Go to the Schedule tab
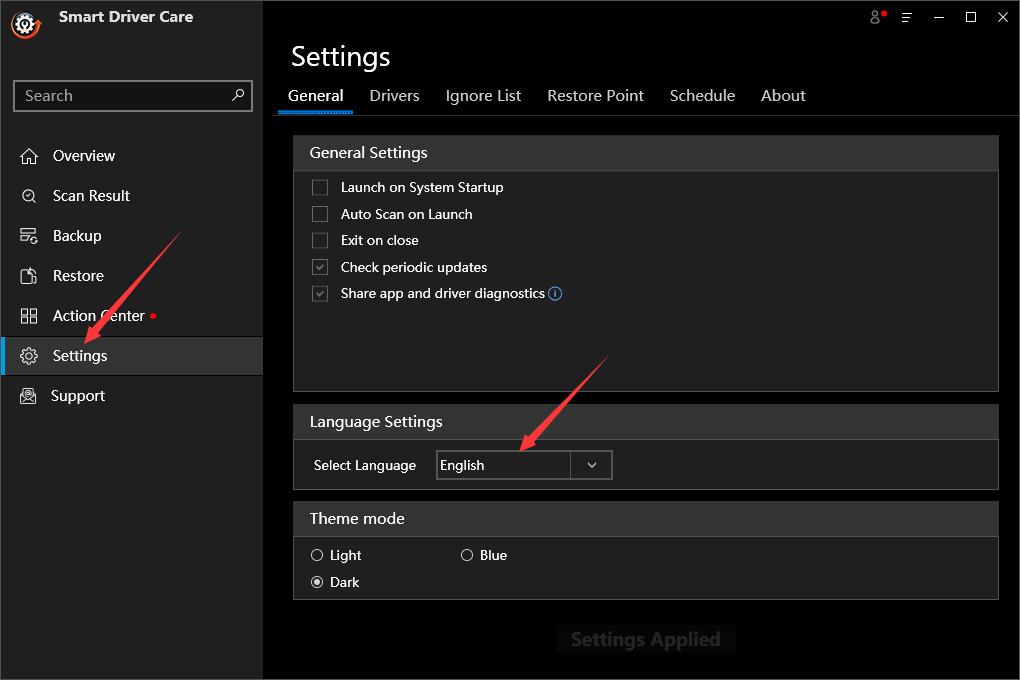Viewport: 1020px width, 680px height. click(702, 96)
